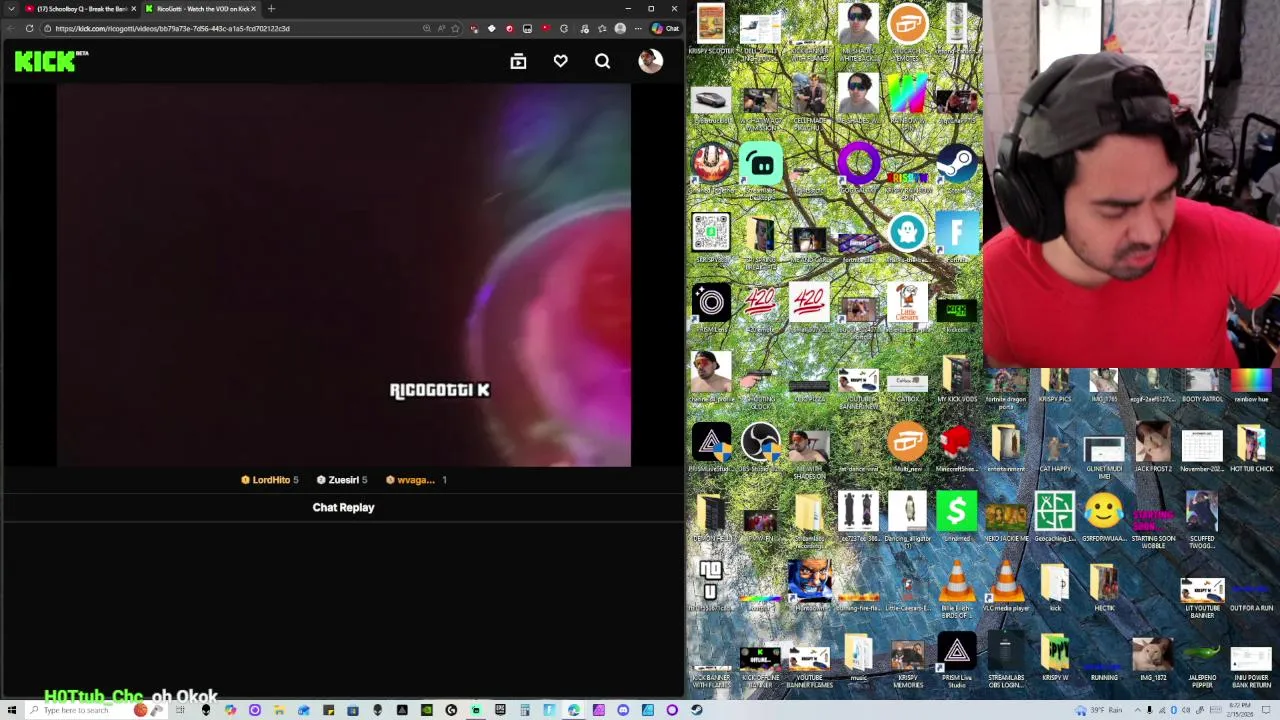This screenshot has width=1280, height=720.
Task: Open the KRISPY PICS folder
Action: [x=1054, y=385]
